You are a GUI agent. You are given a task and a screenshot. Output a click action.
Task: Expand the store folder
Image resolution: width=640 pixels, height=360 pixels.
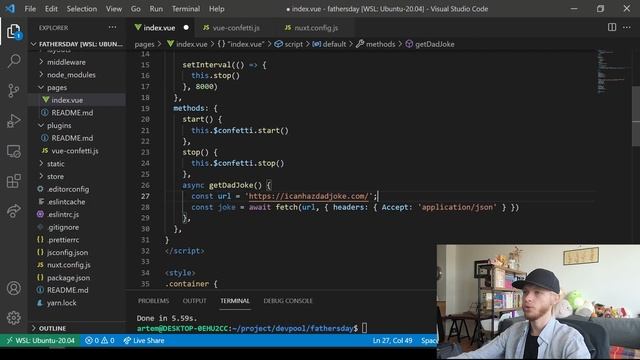(77, 176)
